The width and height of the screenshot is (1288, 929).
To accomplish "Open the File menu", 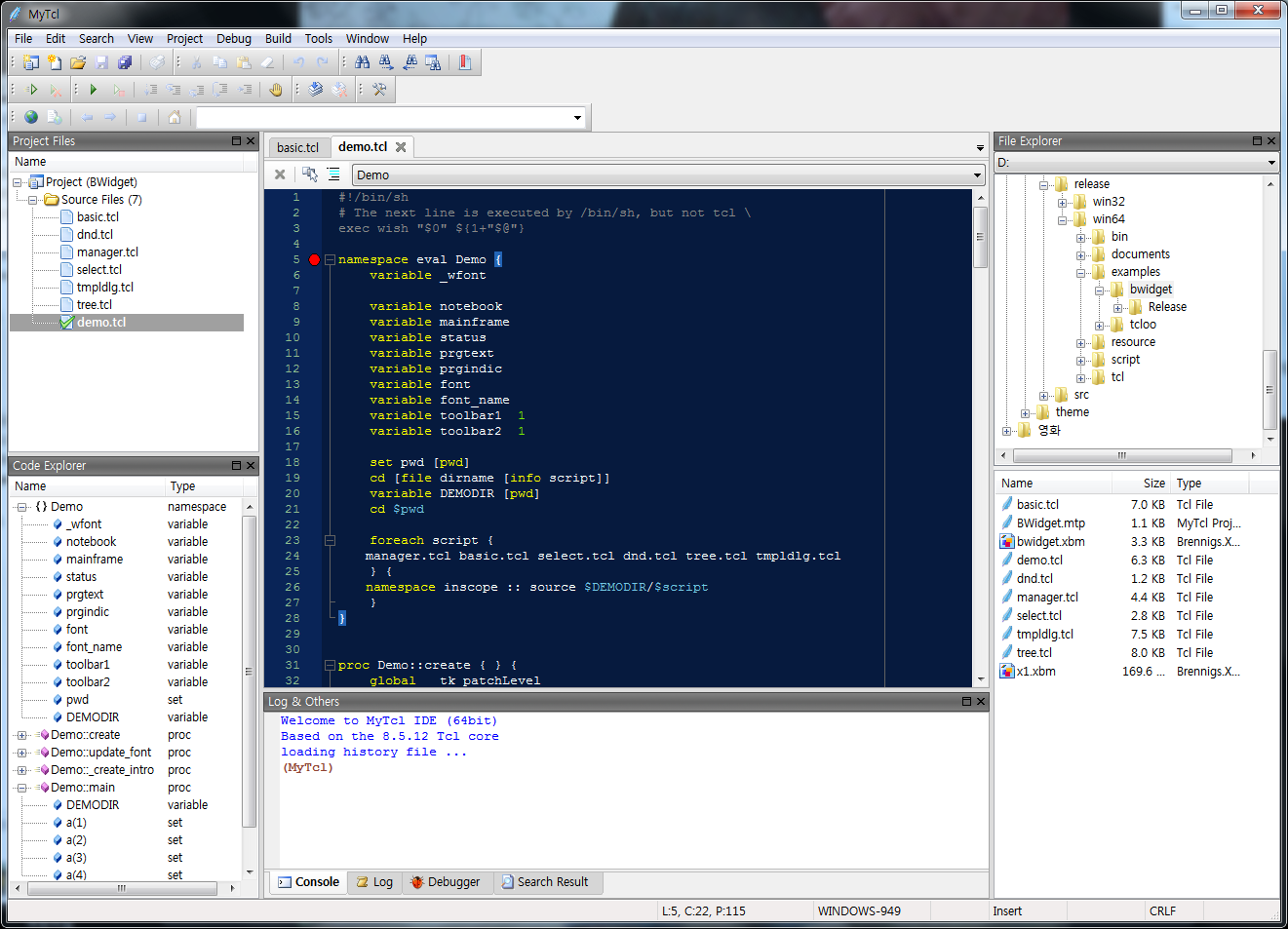I will click(x=23, y=39).
